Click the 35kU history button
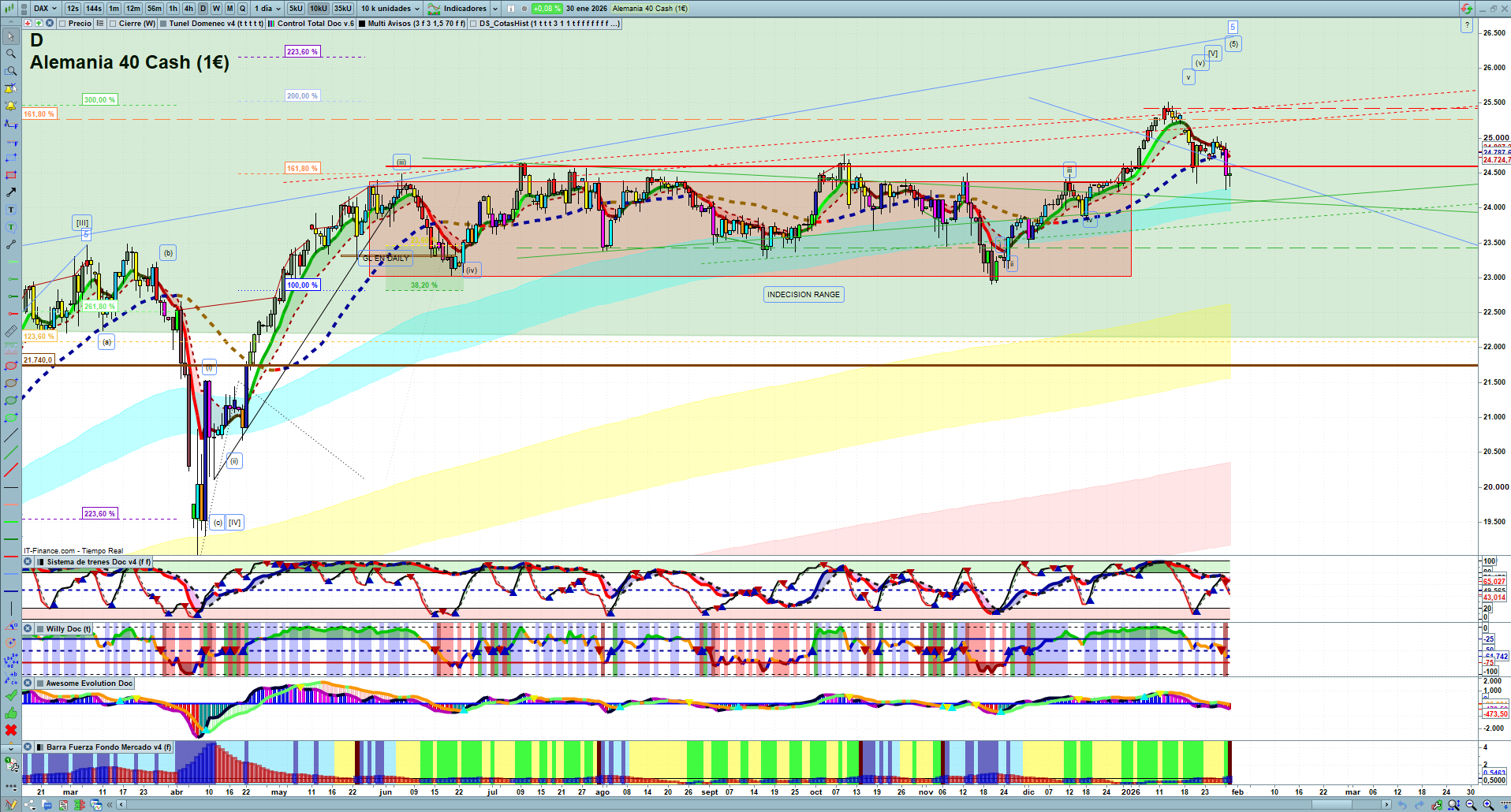Screen dimensions: 1511x812 pyautogui.click(x=343, y=9)
